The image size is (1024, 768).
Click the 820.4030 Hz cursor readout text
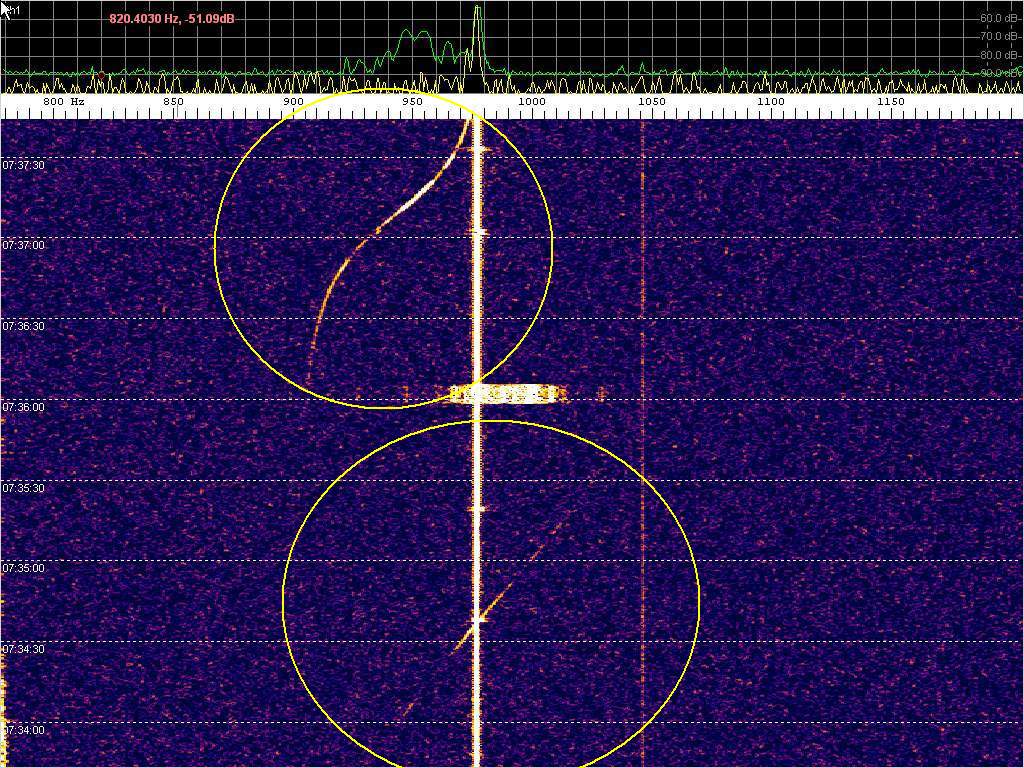pyautogui.click(x=172, y=18)
